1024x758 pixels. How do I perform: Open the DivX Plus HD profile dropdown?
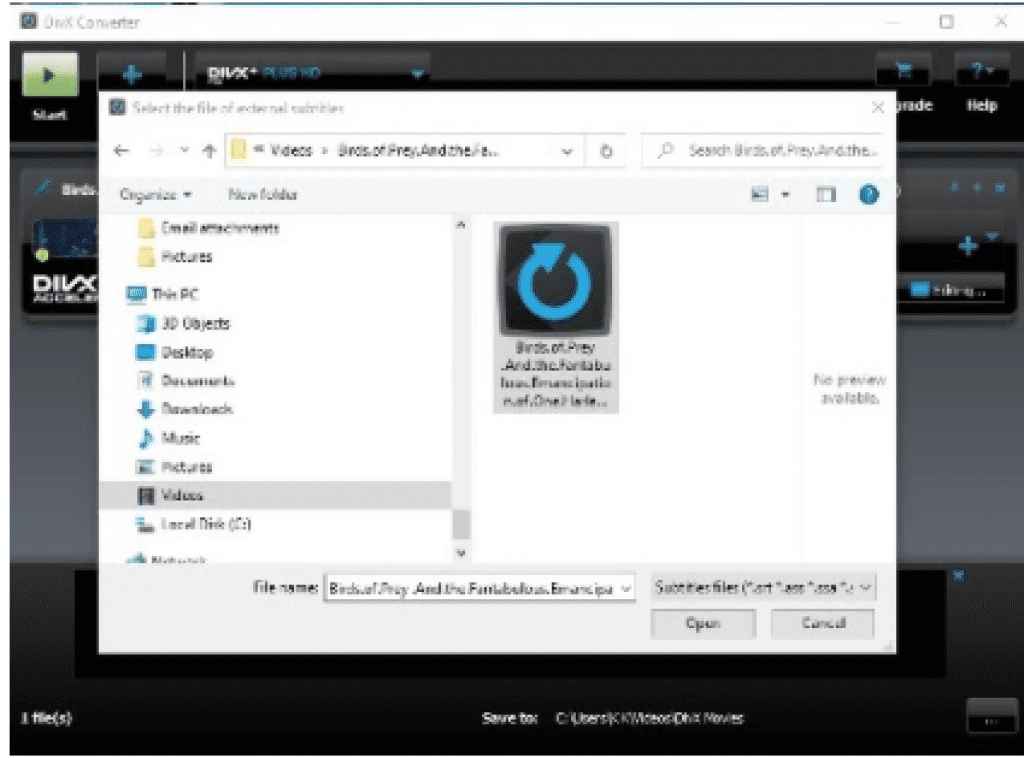click(312, 73)
